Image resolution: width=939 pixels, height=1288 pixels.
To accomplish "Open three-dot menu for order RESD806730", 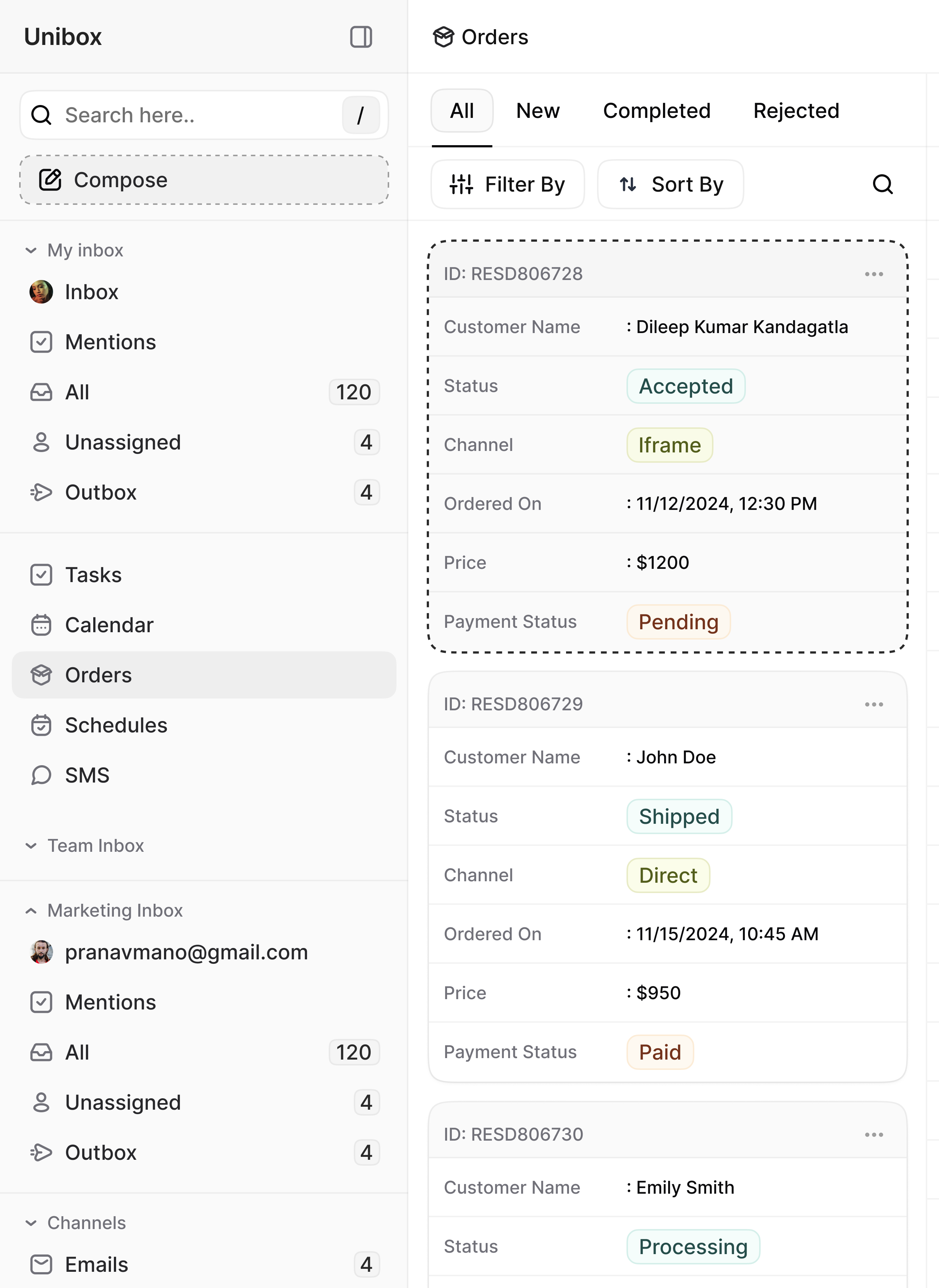I will tap(874, 1135).
